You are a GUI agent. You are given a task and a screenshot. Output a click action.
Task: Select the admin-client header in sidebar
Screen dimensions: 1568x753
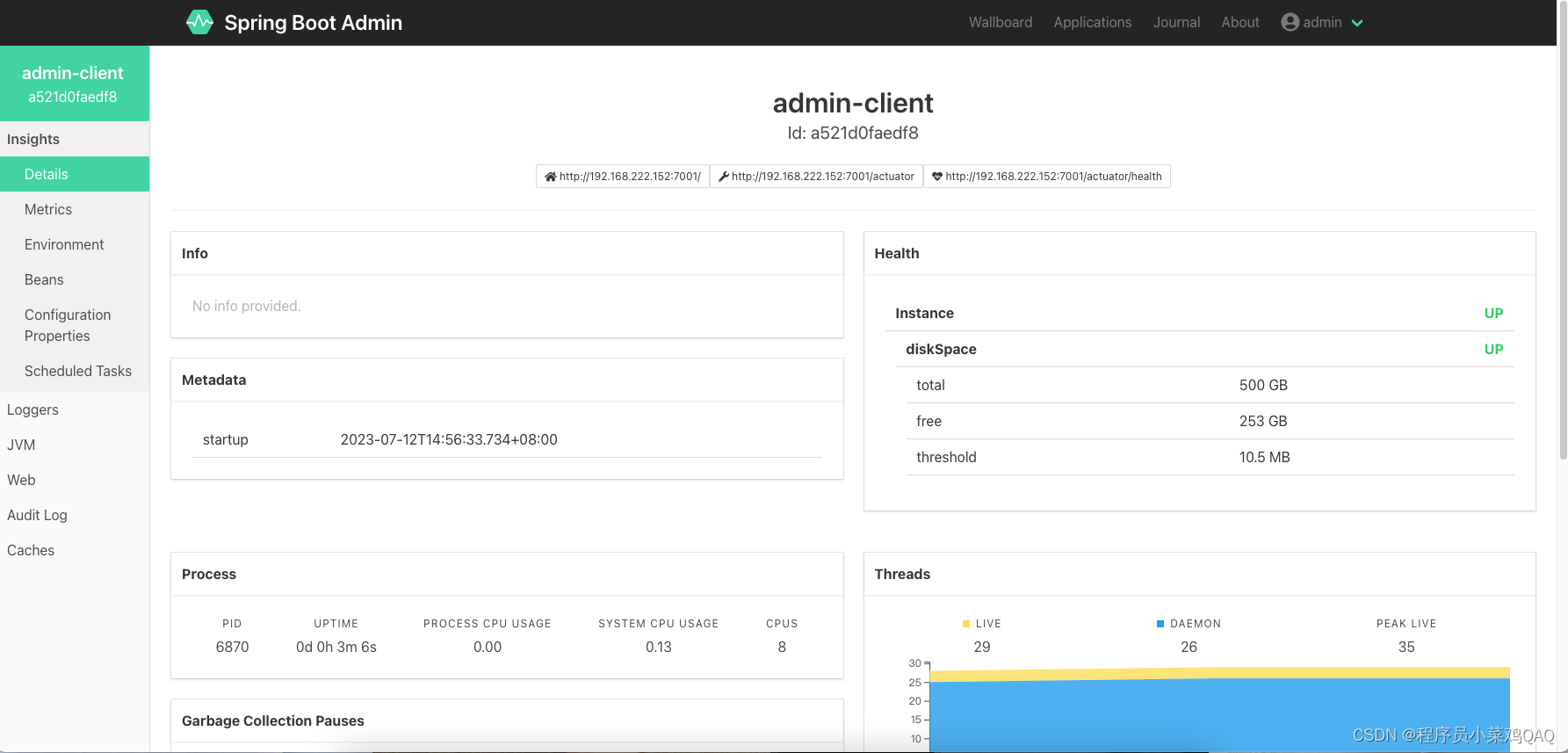tap(75, 83)
